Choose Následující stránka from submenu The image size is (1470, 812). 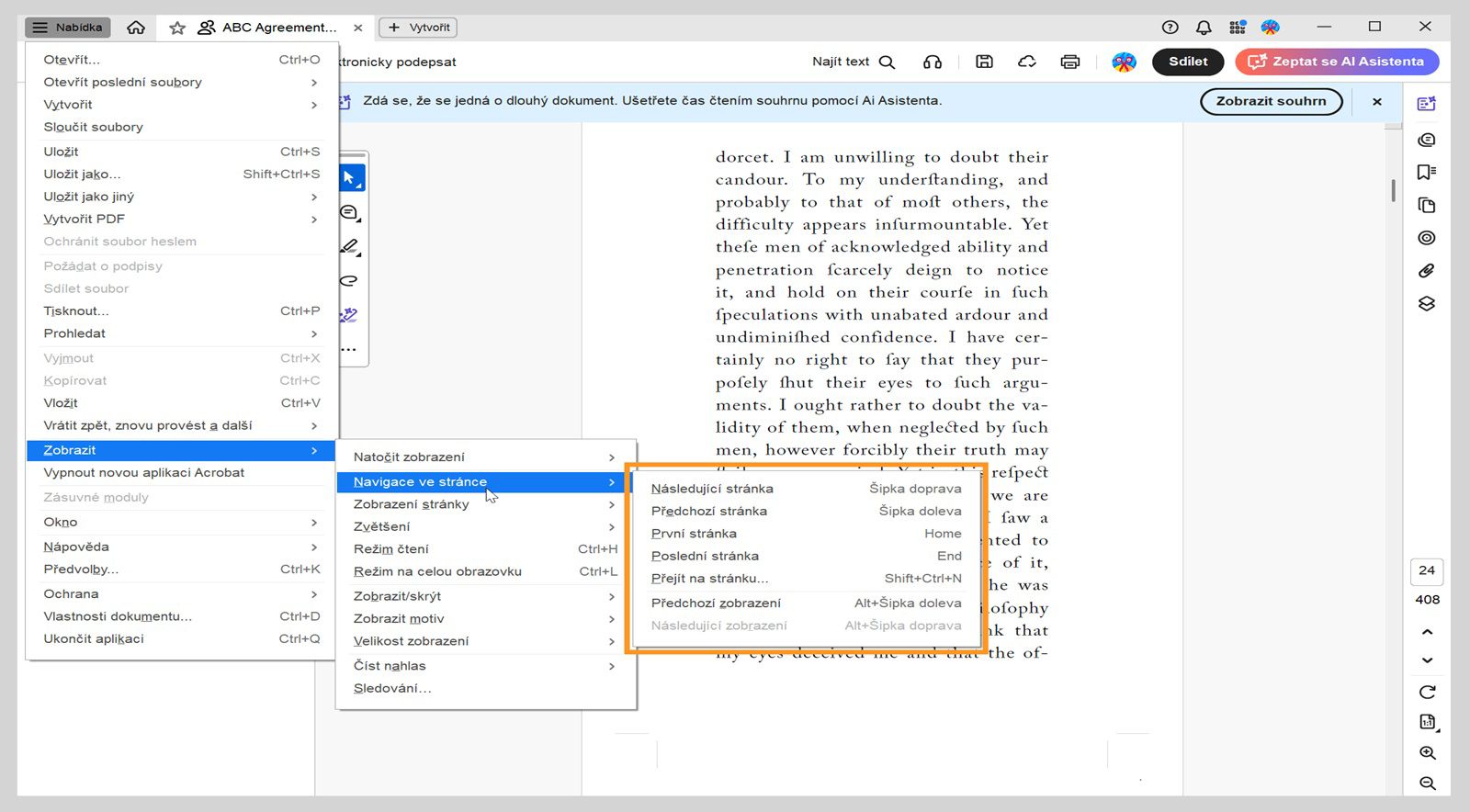(807, 489)
